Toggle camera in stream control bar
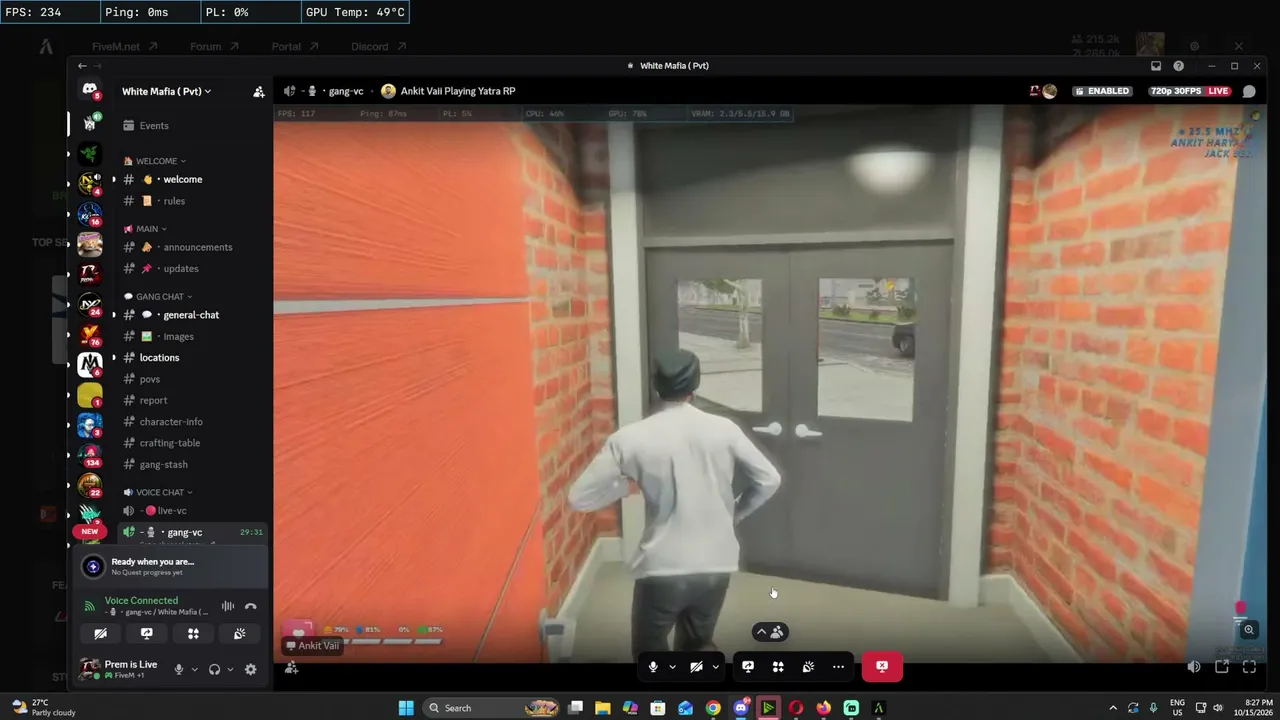 click(x=696, y=667)
